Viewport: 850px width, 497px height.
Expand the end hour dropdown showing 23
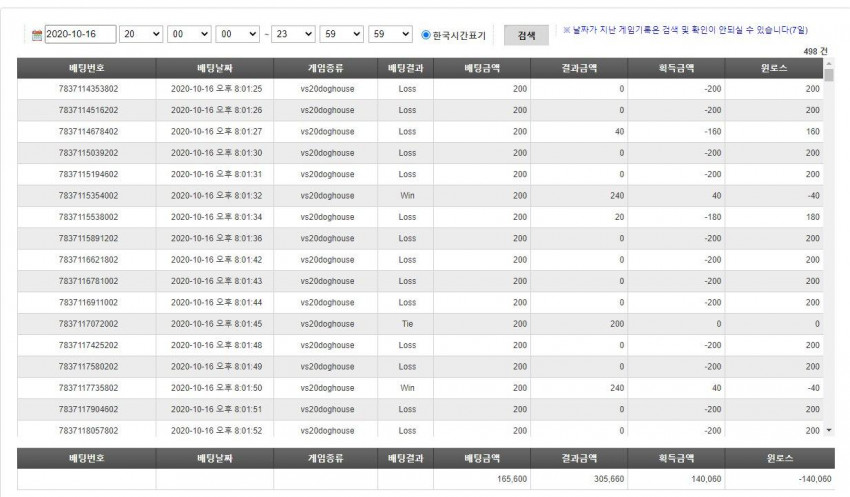[293, 34]
